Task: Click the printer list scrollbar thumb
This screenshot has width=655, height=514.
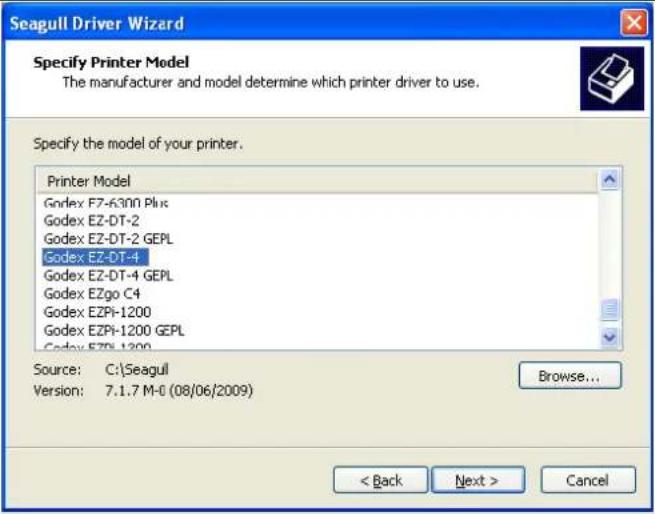Action: pos(609,310)
